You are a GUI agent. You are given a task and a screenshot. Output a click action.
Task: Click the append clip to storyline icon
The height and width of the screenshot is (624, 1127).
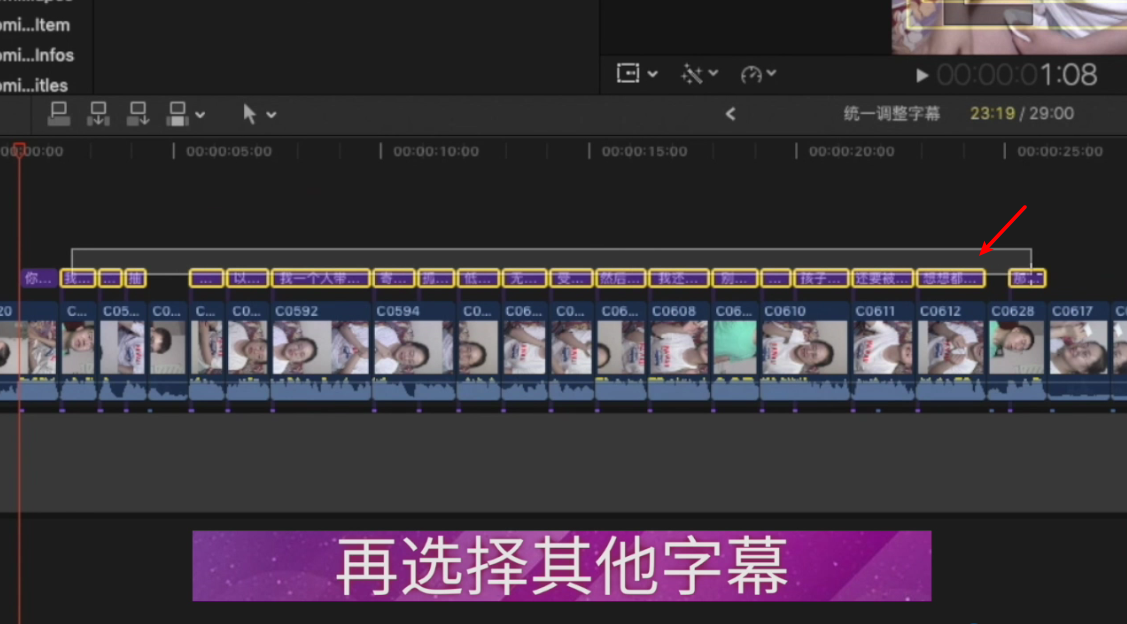point(138,114)
